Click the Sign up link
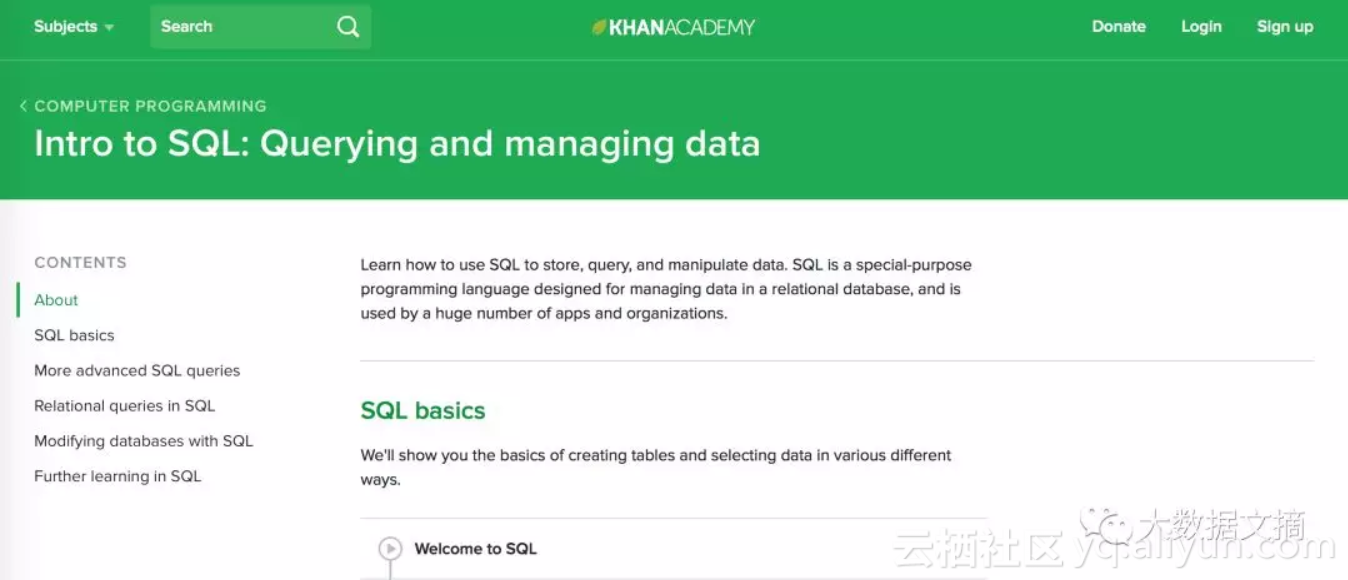 click(1284, 27)
